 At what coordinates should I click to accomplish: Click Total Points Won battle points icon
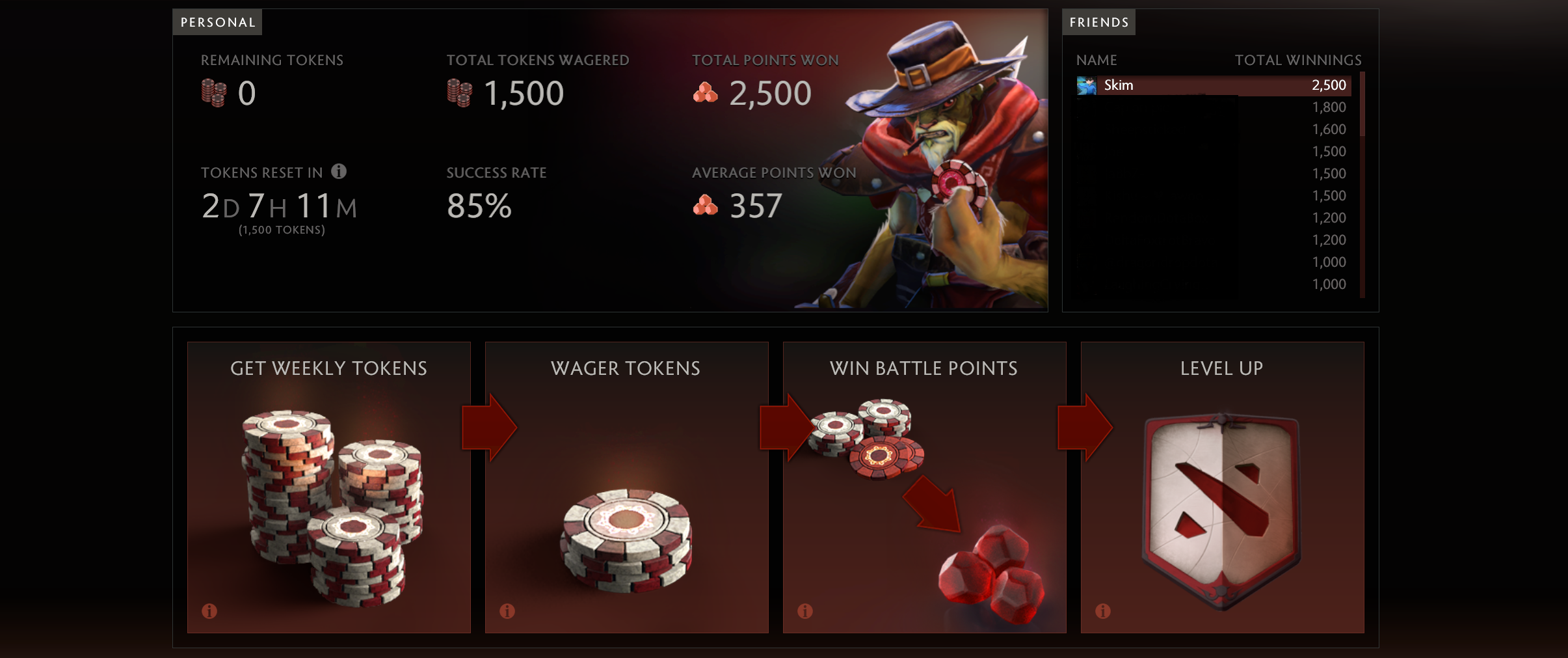(x=706, y=93)
